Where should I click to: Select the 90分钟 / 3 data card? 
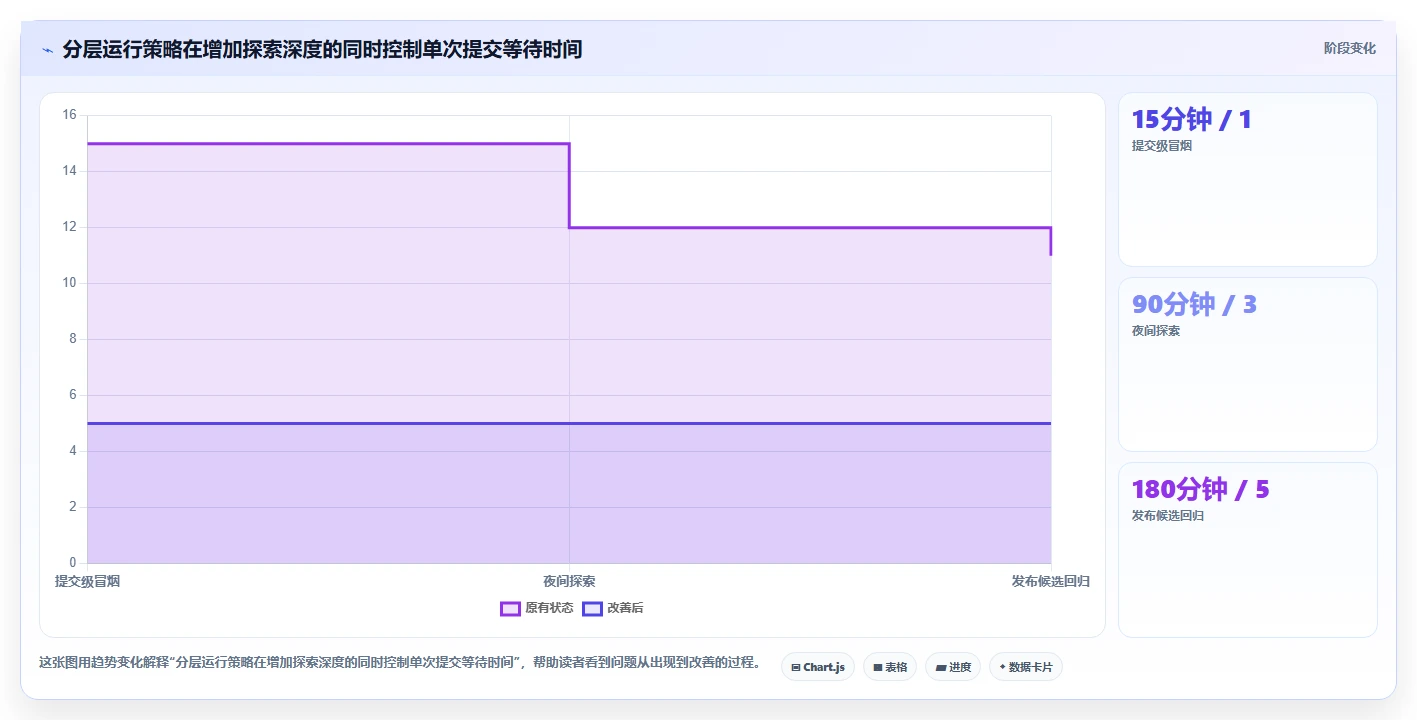(1247, 365)
